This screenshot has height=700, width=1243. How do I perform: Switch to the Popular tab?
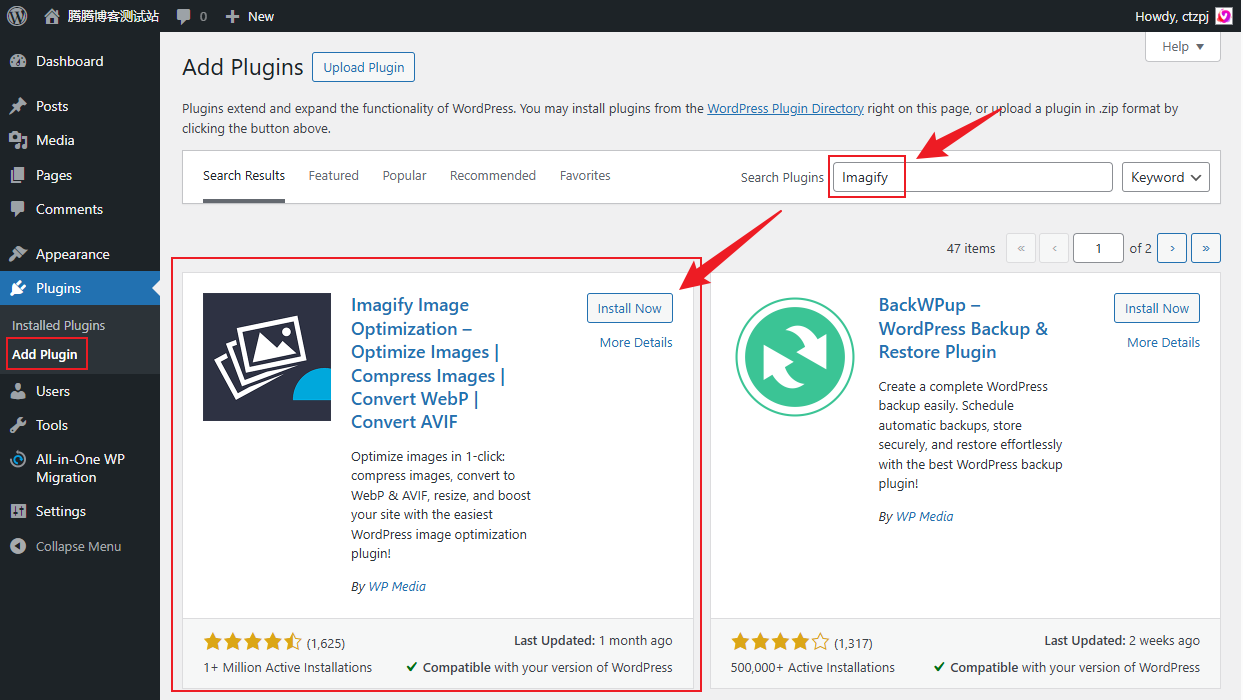pyautogui.click(x=404, y=175)
